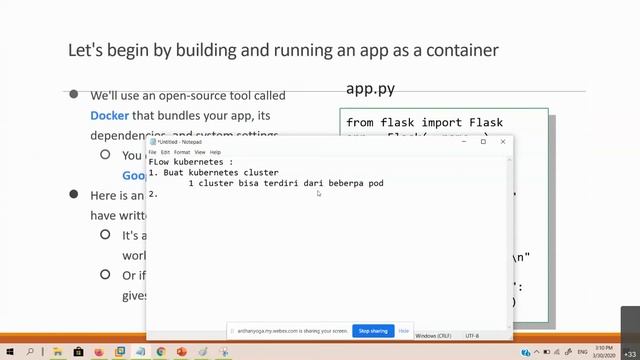Open the scissors-like taskbar app icon

(x=223, y=352)
